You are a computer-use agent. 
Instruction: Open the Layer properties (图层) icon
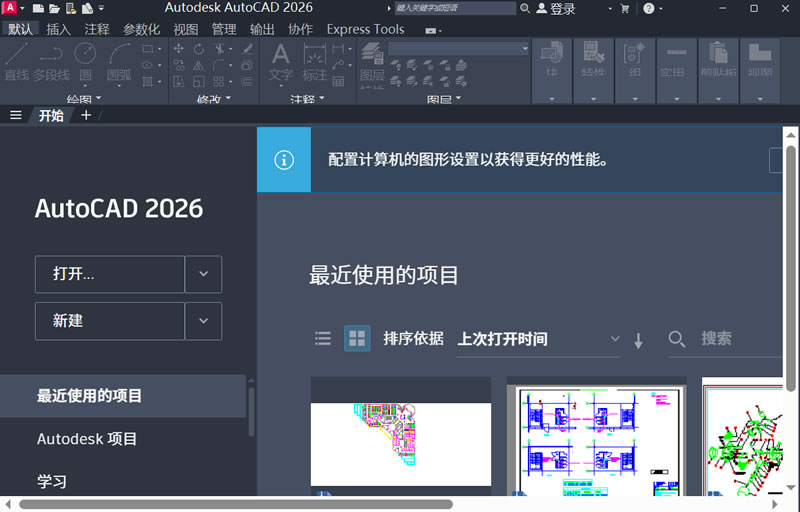[372, 62]
